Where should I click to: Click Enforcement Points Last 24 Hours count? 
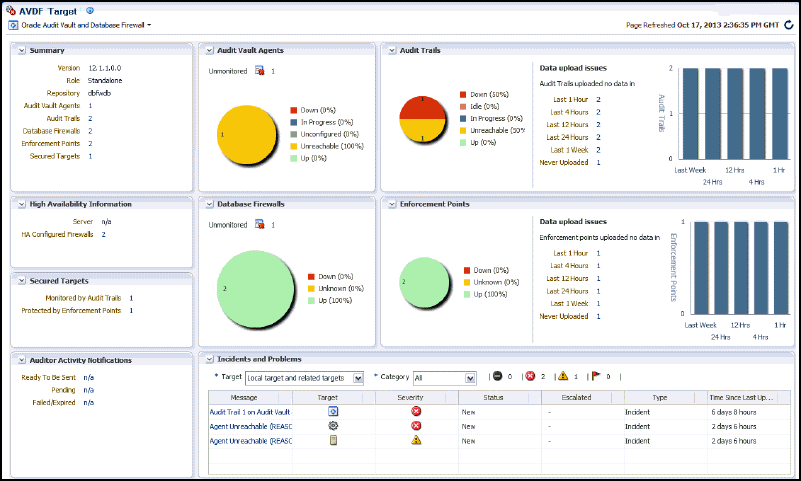click(598, 291)
